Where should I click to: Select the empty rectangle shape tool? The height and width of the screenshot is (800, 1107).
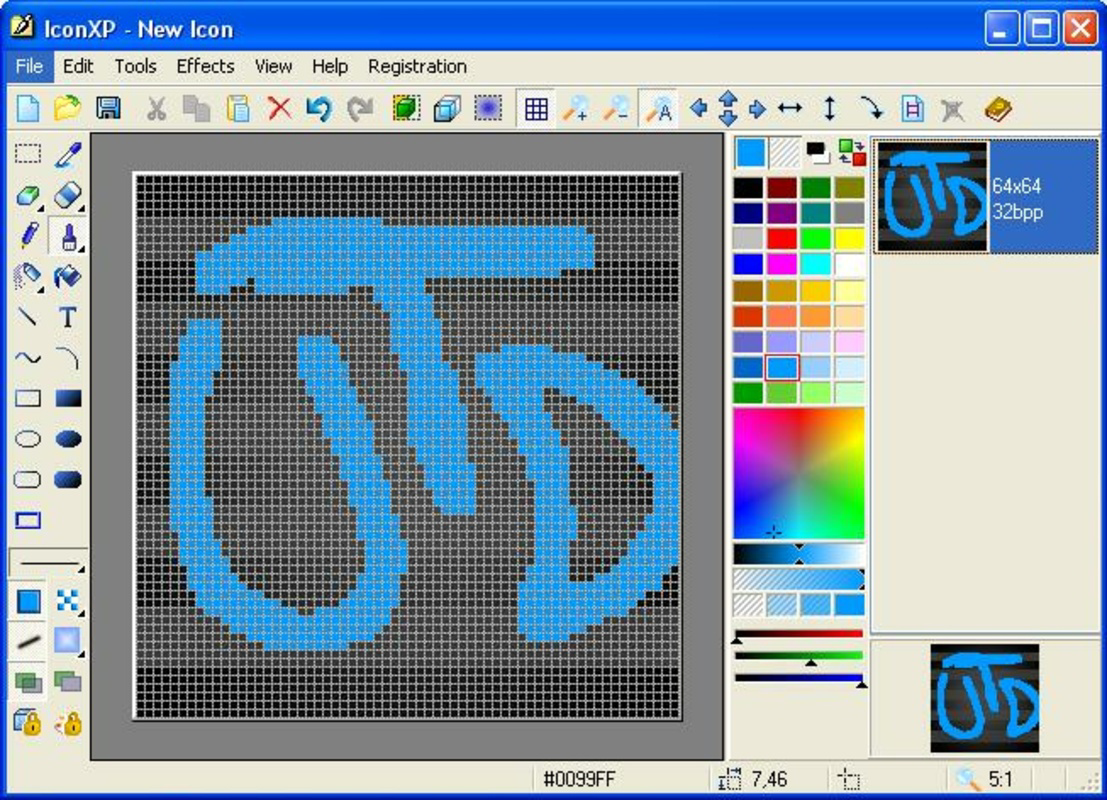click(28, 398)
